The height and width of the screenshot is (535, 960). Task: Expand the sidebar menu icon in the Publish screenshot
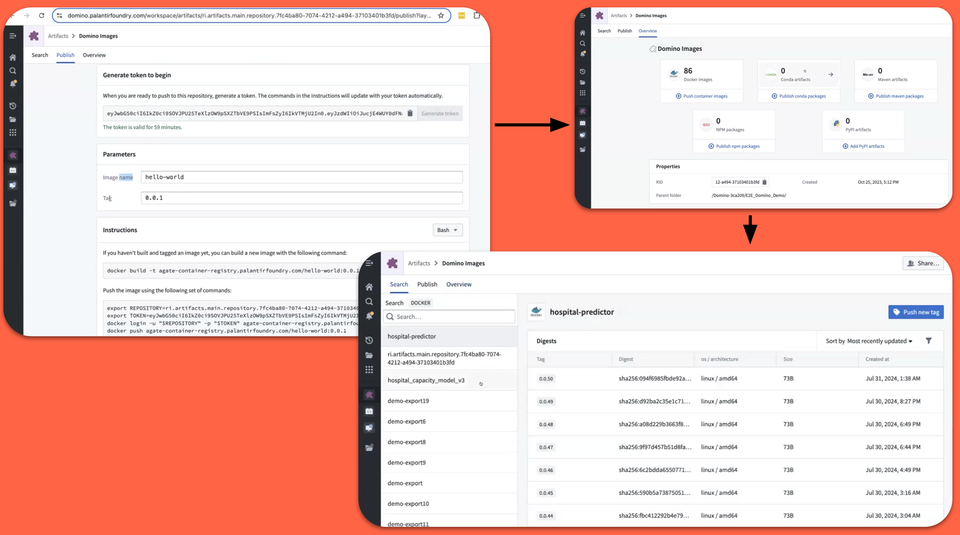pos(13,36)
